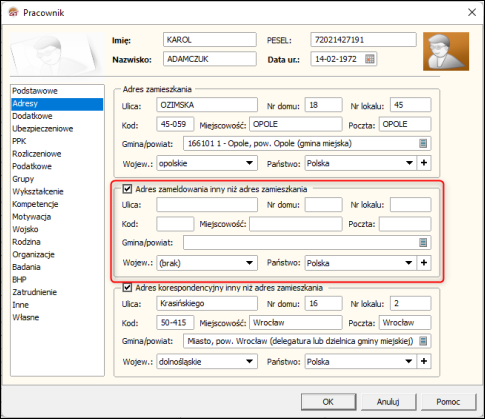The width and height of the screenshot is (485, 419).
Task: Switch to the Zatrudnienie section
Action: 35,292
